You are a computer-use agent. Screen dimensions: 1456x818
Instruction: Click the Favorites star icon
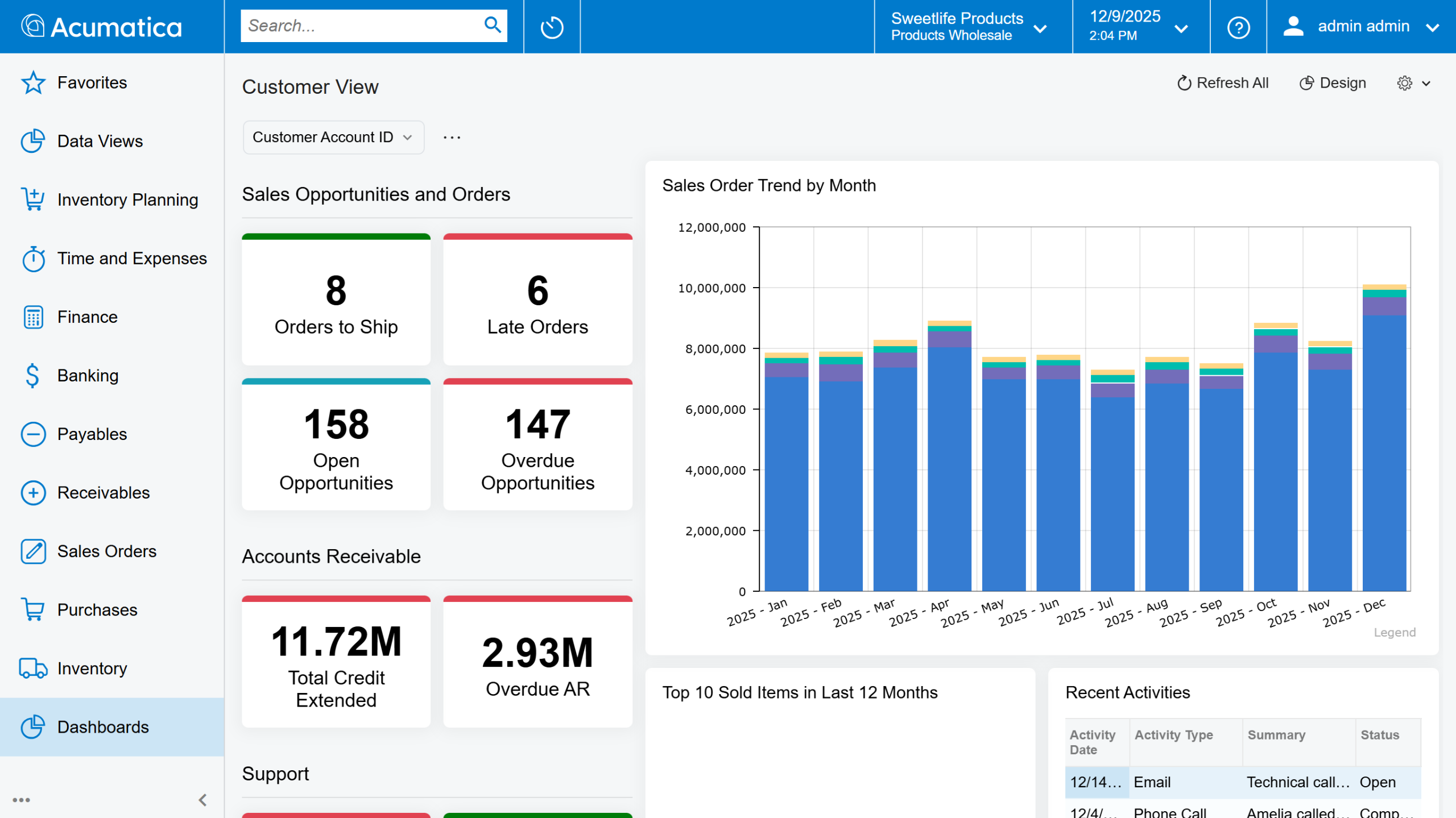coord(33,83)
